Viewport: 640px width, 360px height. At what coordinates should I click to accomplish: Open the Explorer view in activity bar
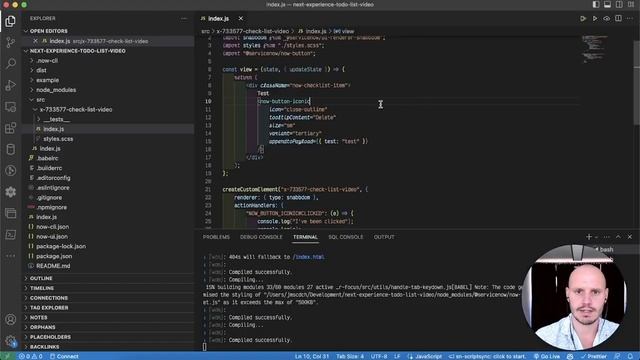point(11,21)
